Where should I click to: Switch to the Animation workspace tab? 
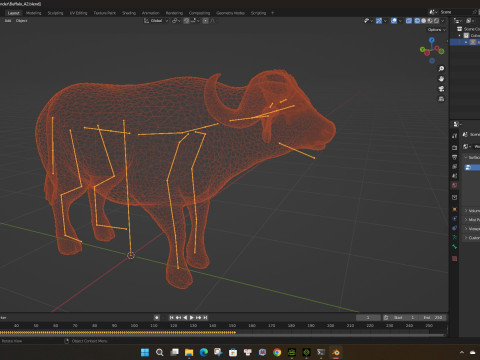point(150,13)
